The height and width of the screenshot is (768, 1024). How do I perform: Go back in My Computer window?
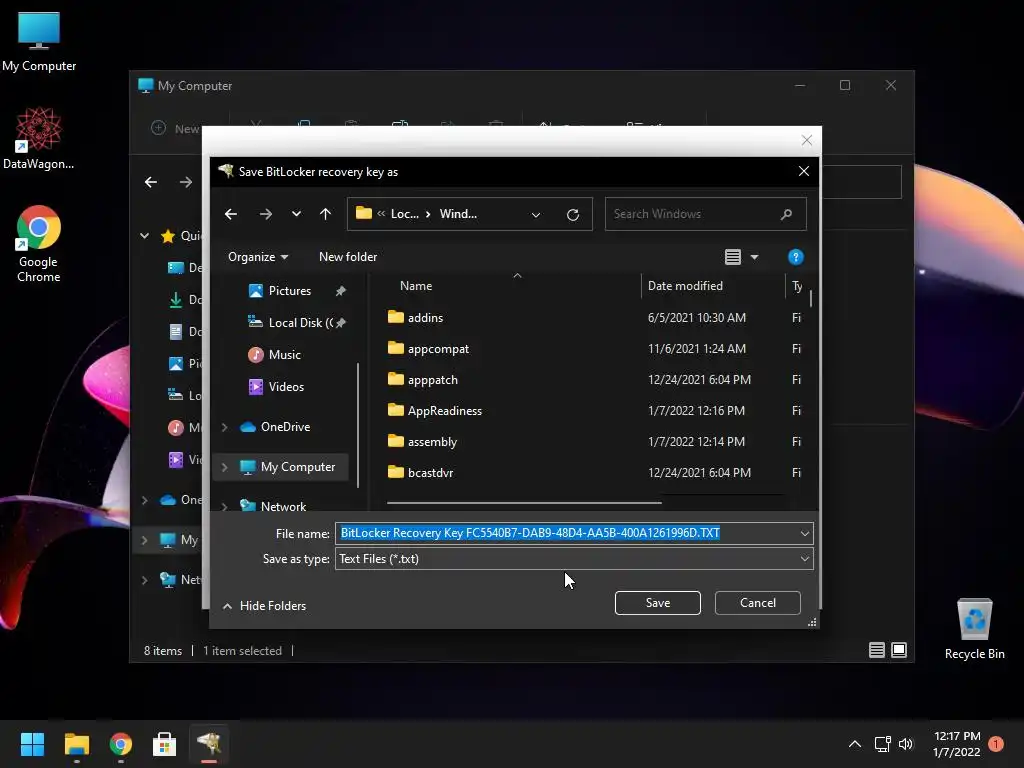pyautogui.click(x=151, y=182)
